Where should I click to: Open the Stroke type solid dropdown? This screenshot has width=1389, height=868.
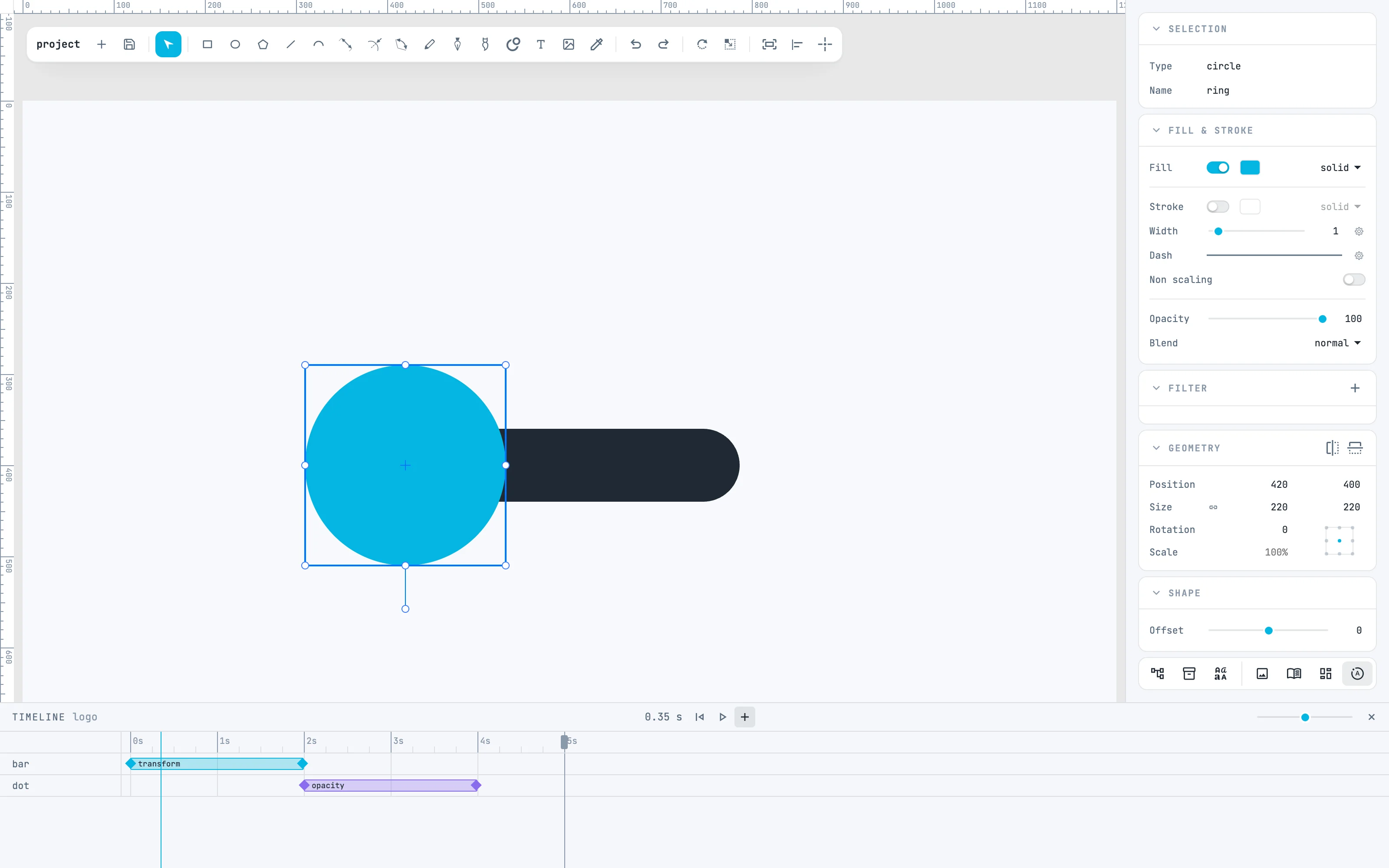pyautogui.click(x=1340, y=207)
